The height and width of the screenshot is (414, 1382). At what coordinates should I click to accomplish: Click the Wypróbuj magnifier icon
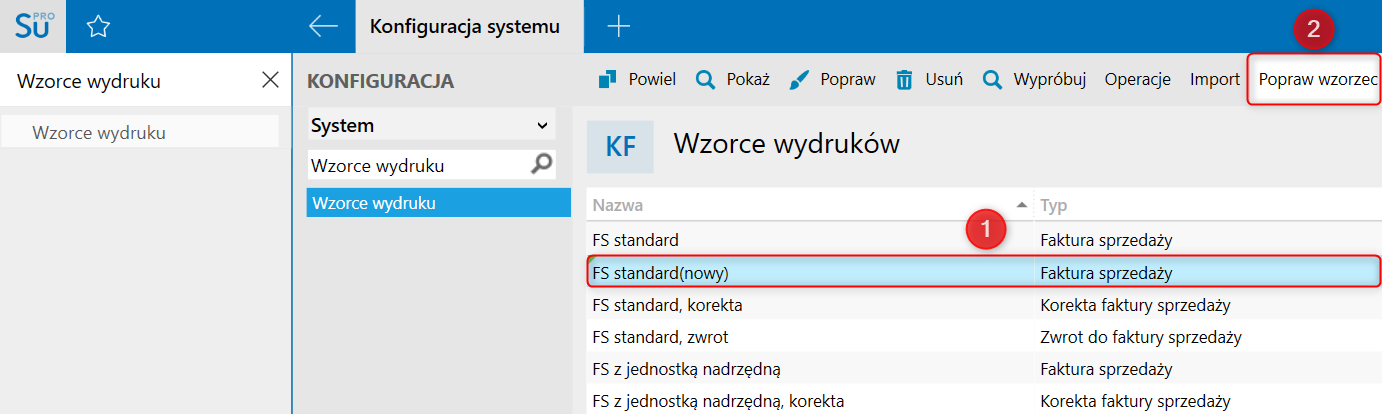tap(992, 80)
